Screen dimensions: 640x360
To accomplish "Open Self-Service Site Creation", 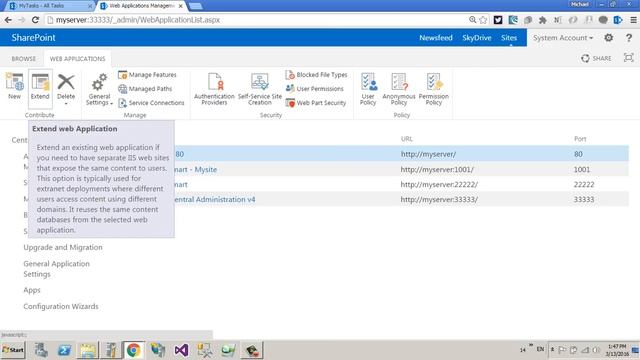I will click(x=260, y=89).
